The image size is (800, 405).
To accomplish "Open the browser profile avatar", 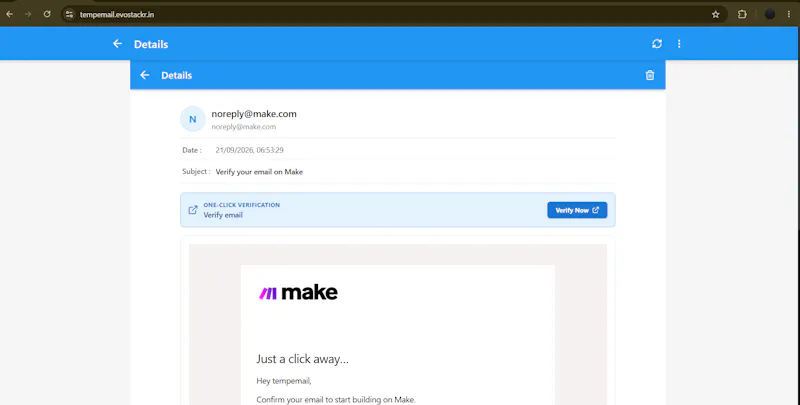I will pyautogui.click(x=770, y=14).
